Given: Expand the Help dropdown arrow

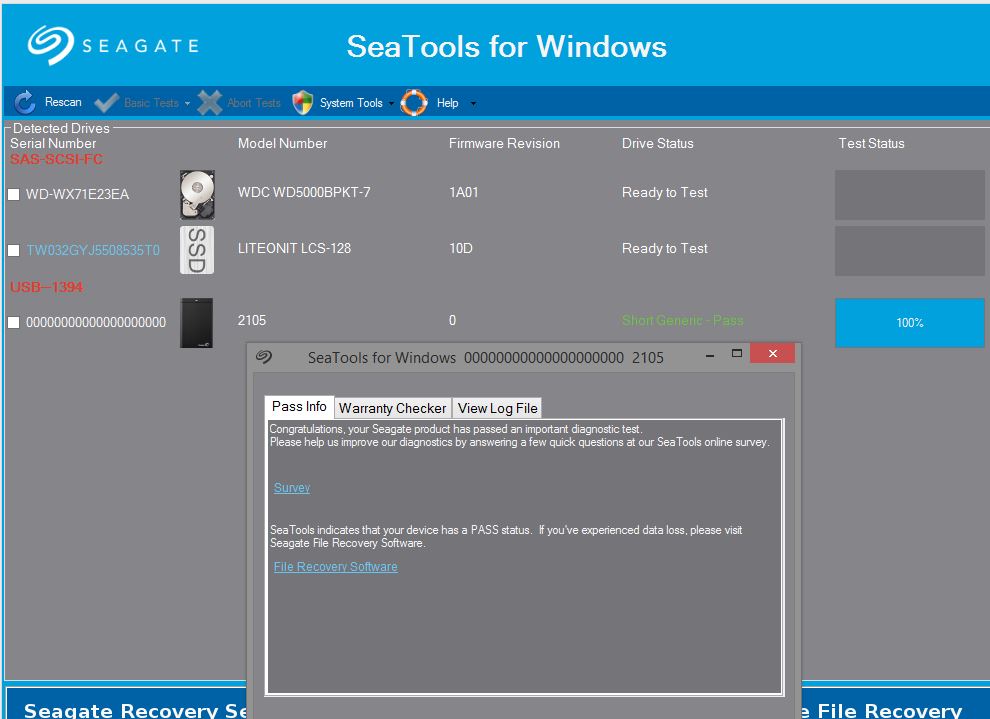Looking at the screenshot, I should click(x=474, y=104).
